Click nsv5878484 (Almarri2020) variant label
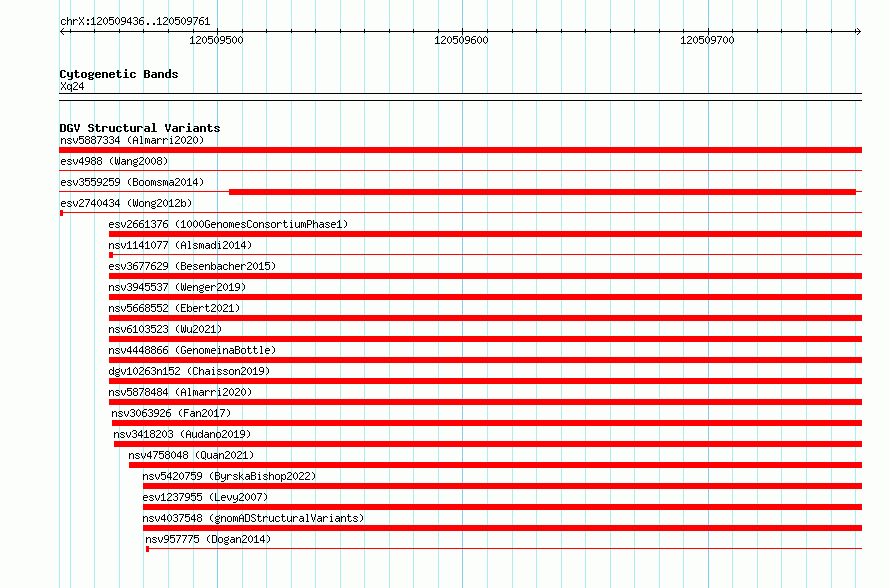 click(x=180, y=392)
